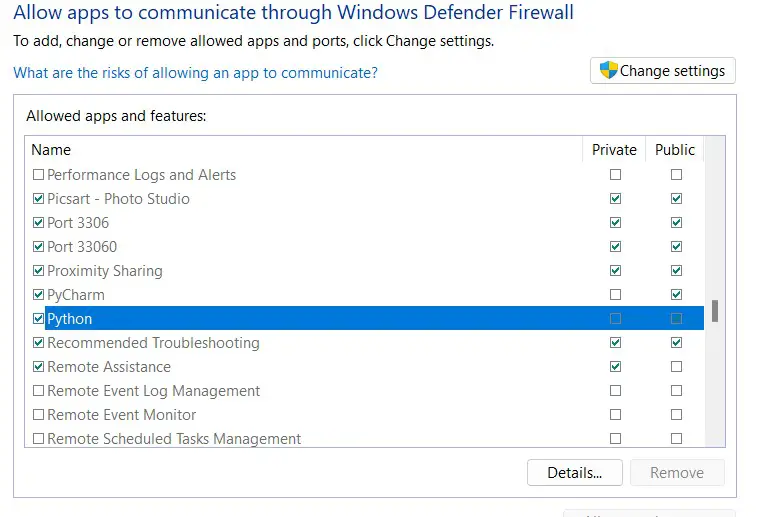The image size is (762, 517).
Task: Toggle the PyCharm Private checkbox
Action: tap(615, 294)
